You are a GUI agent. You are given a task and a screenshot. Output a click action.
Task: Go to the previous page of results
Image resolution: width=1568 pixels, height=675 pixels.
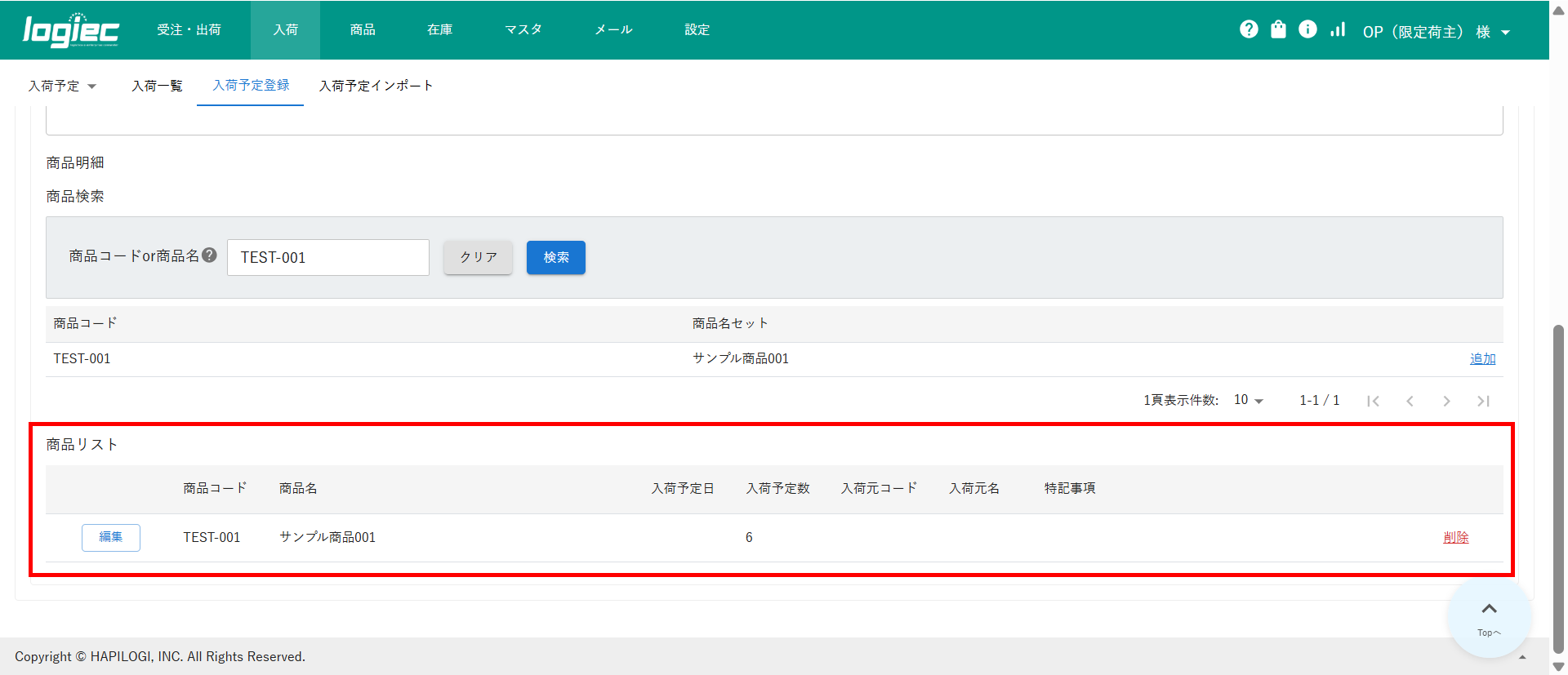pyautogui.click(x=1410, y=401)
